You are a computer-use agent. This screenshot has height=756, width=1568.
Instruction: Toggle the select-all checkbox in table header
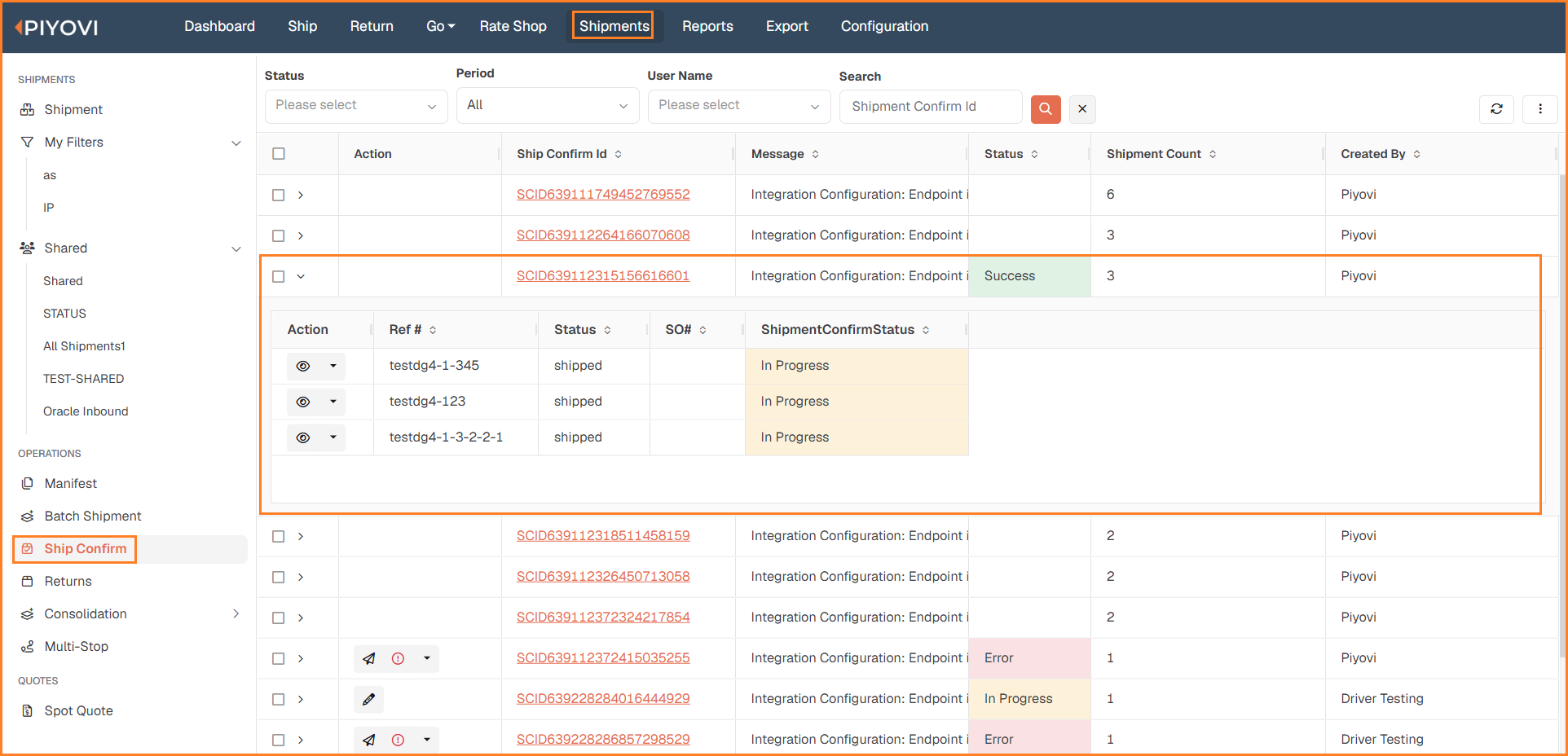tap(279, 154)
